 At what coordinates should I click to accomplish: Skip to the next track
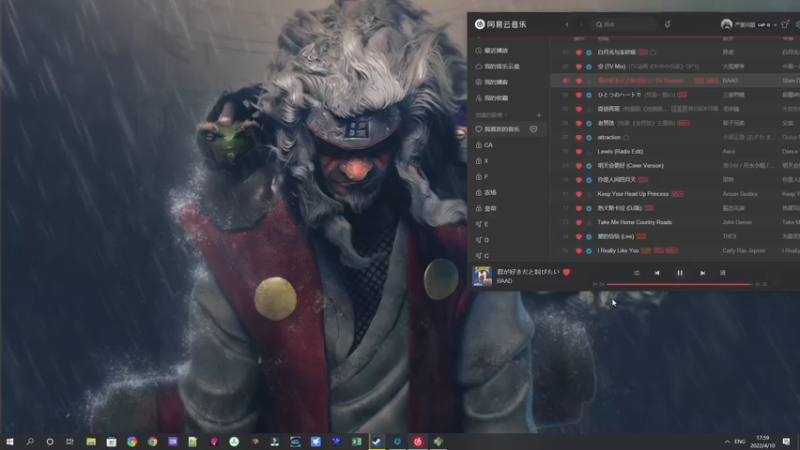pyautogui.click(x=703, y=273)
